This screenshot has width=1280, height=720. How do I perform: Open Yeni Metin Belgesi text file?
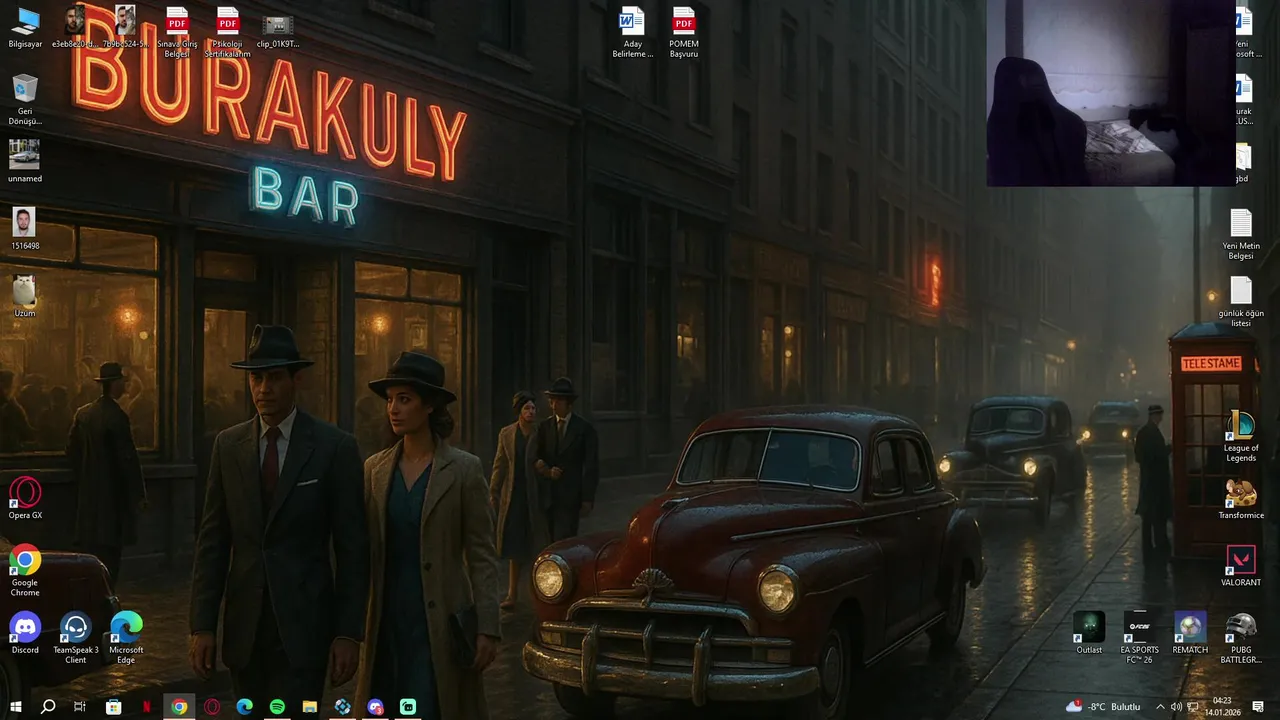(x=1241, y=233)
